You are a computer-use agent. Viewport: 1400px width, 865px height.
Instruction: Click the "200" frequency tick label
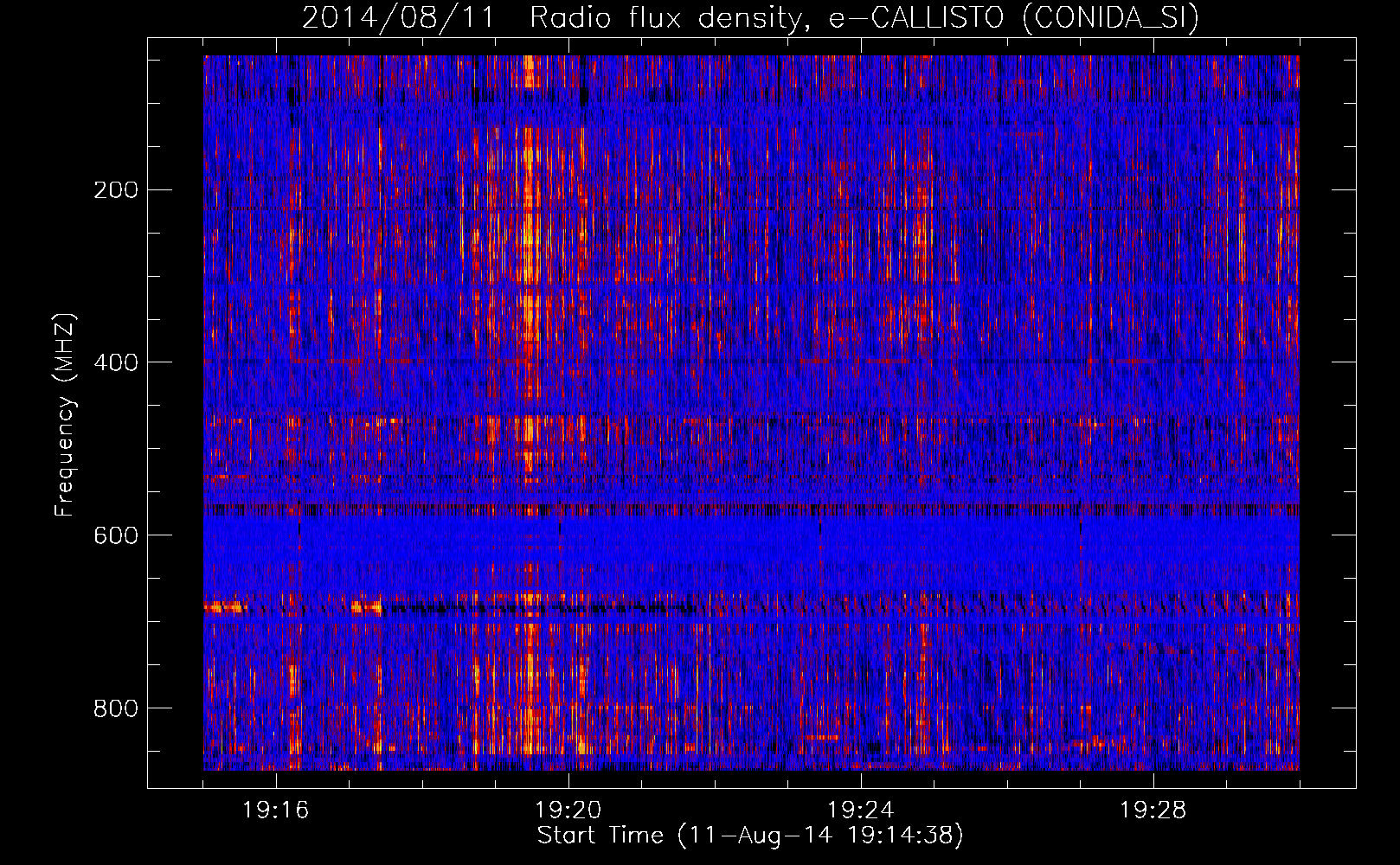click(x=116, y=189)
